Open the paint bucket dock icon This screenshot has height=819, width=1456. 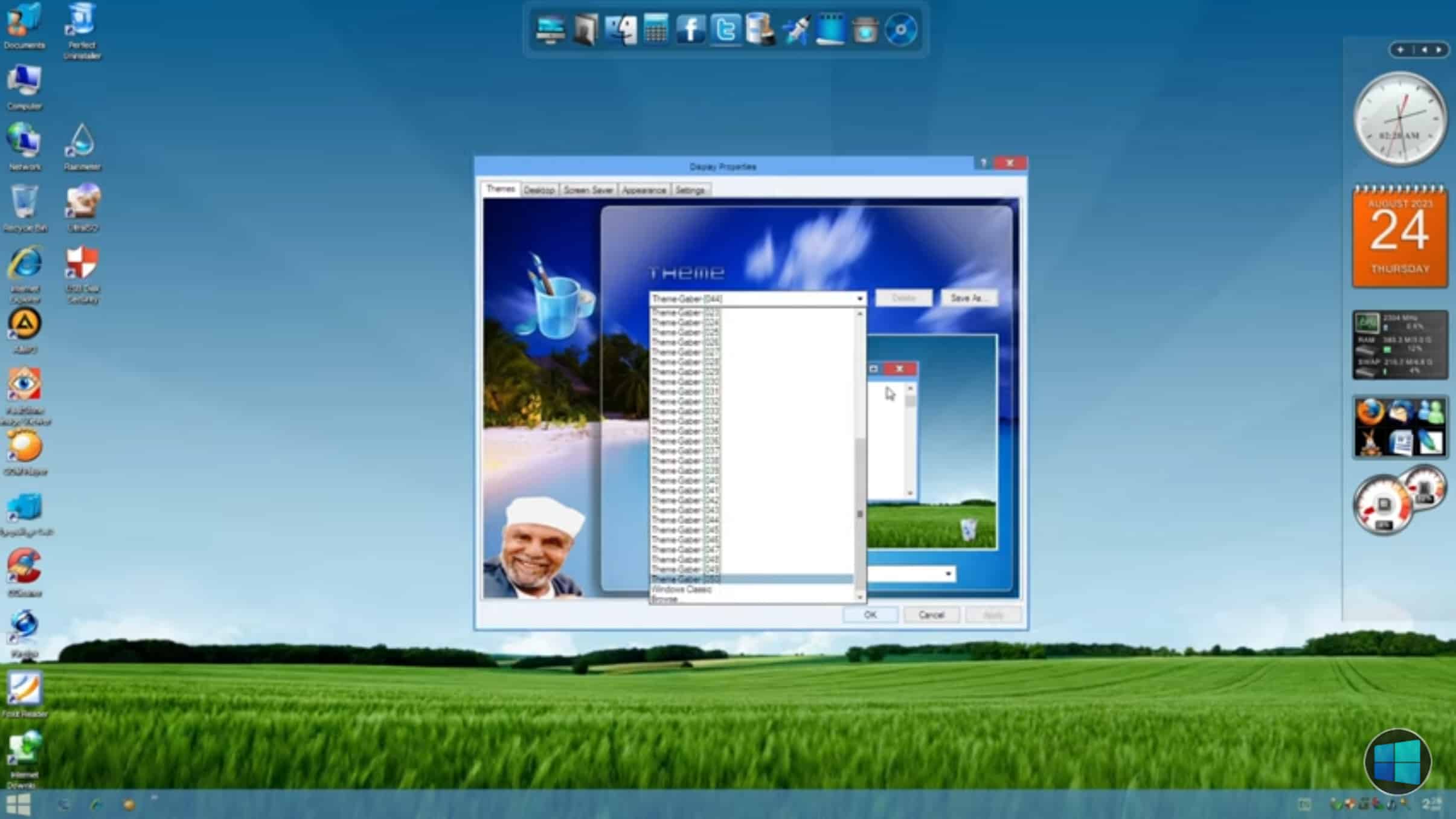[x=760, y=30]
